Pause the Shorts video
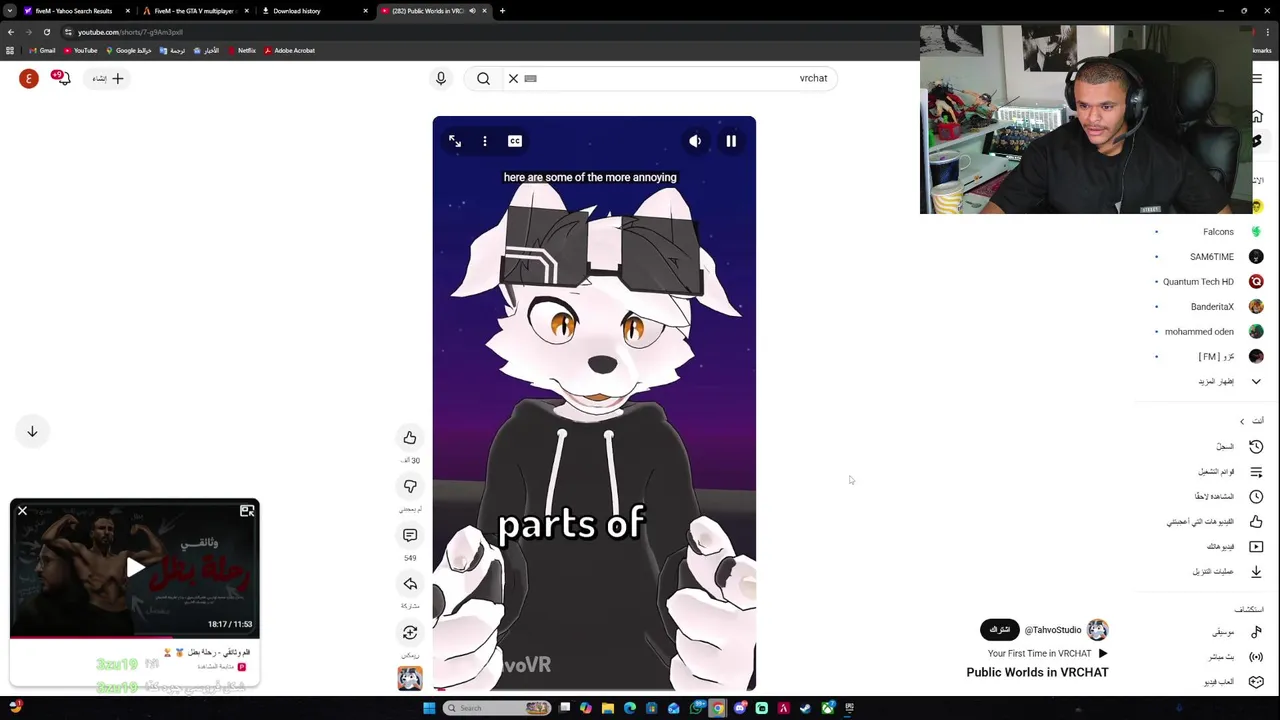The image size is (1280, 720). click(x=731, y=141)
